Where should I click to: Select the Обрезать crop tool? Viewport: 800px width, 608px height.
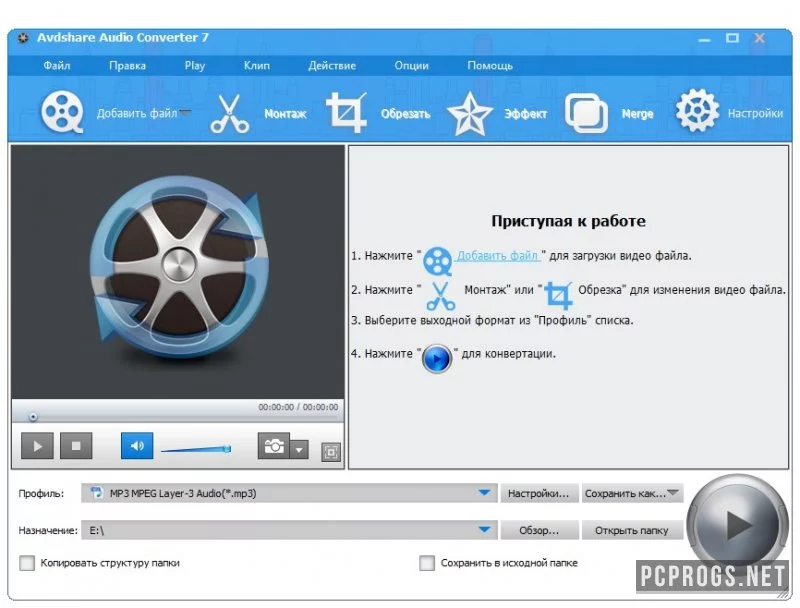tap(346, 112)
